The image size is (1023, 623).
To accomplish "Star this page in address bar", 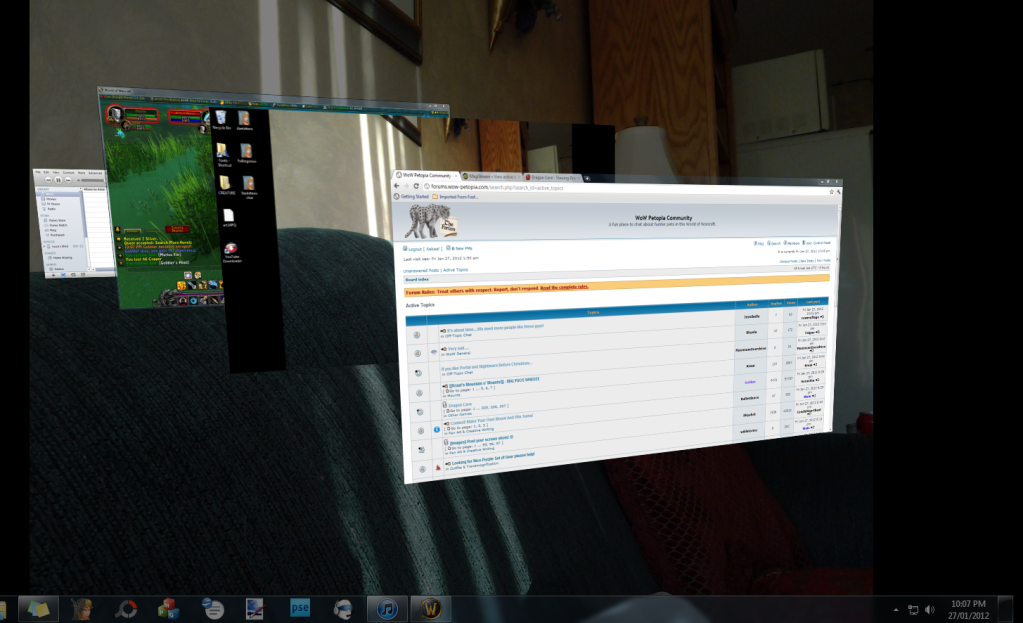I will 831,192.
